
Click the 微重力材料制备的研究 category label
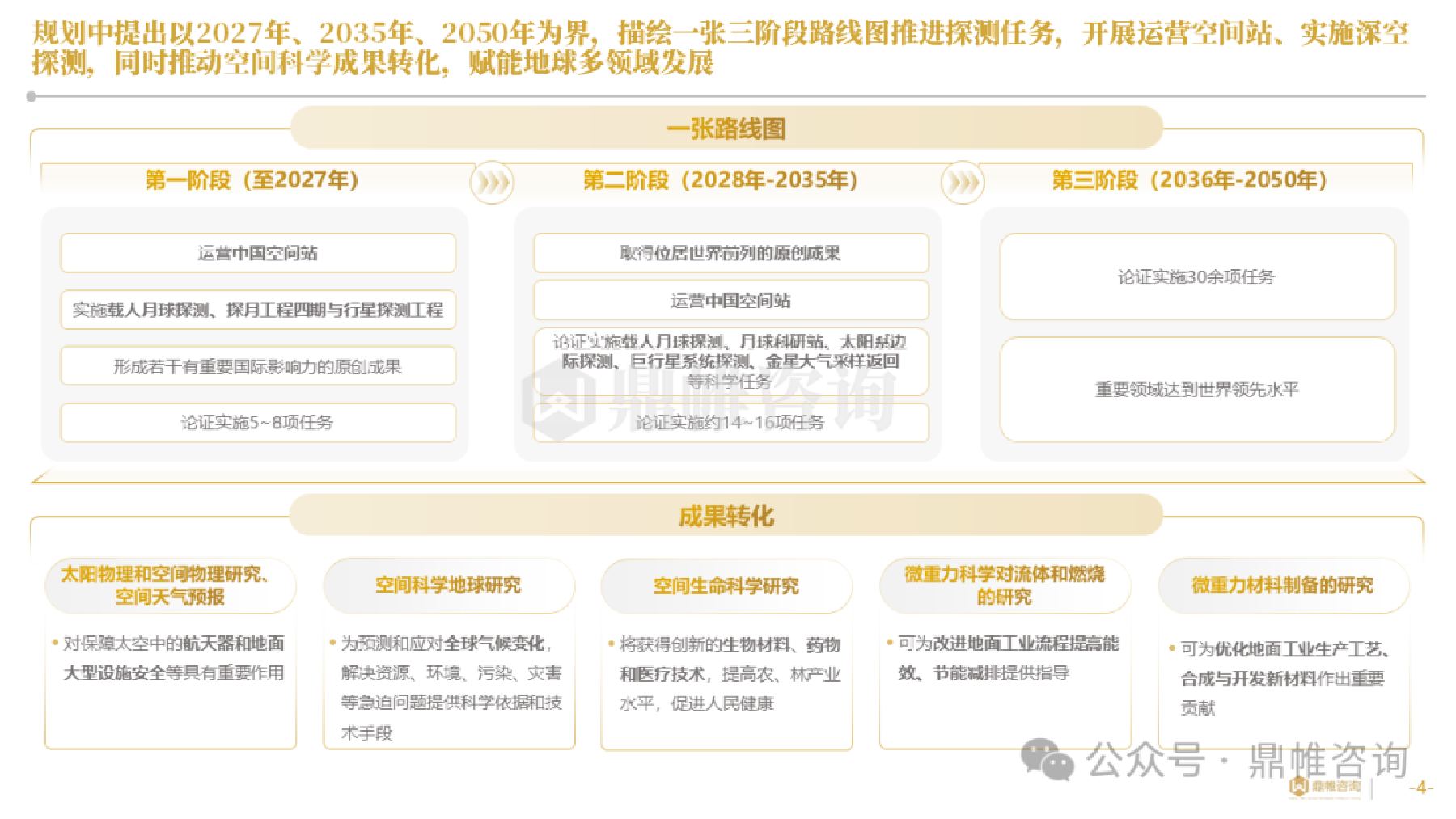(x=1283, y=585)
